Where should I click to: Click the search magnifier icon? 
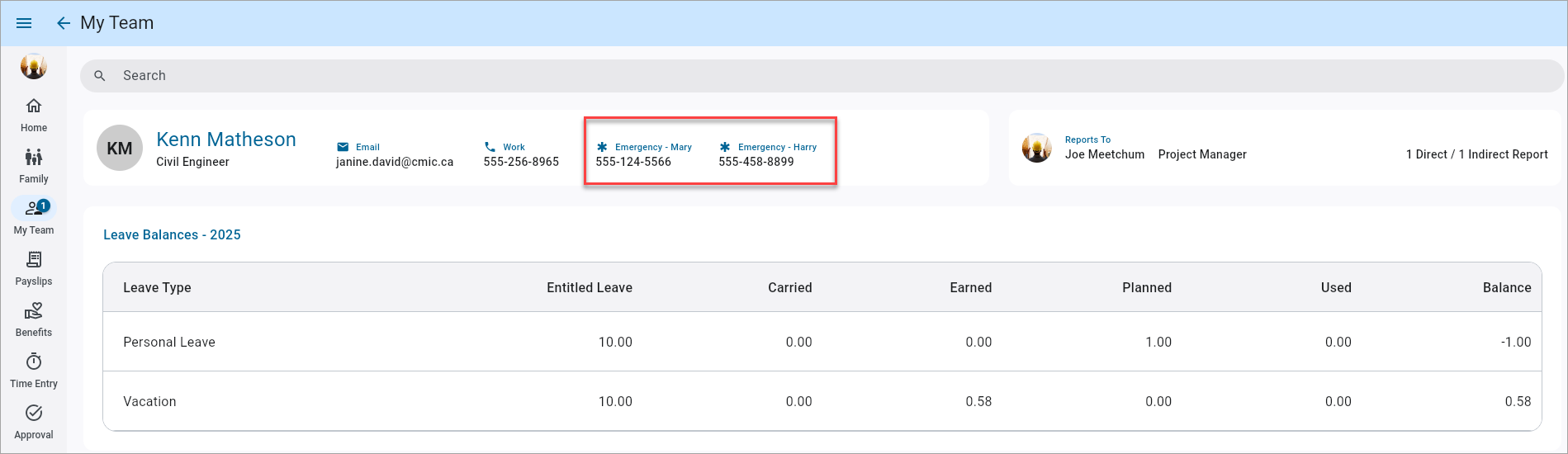point(100,76)
